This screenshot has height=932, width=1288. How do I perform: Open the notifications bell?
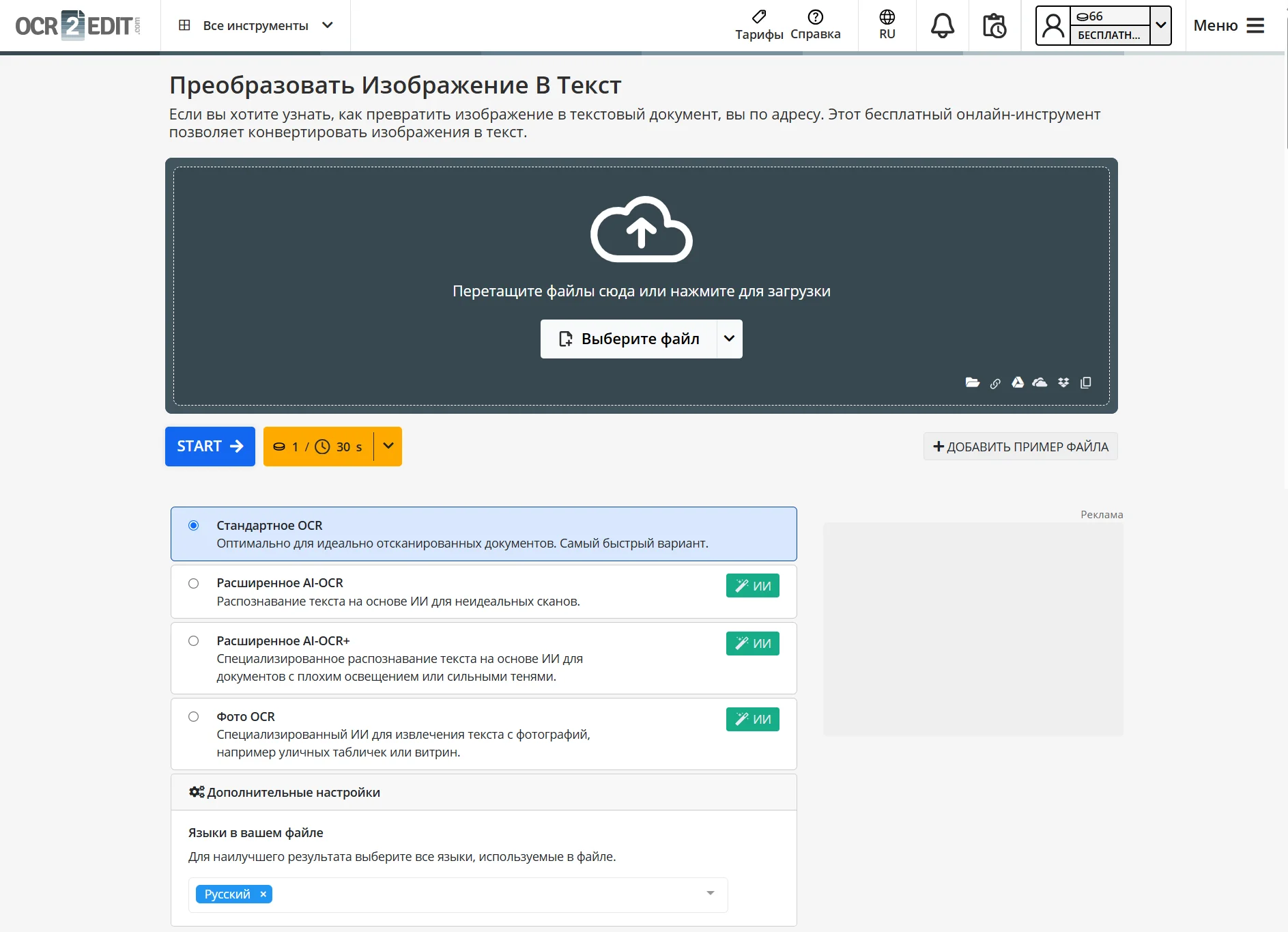pyautogui.click(x=942, y=26)
